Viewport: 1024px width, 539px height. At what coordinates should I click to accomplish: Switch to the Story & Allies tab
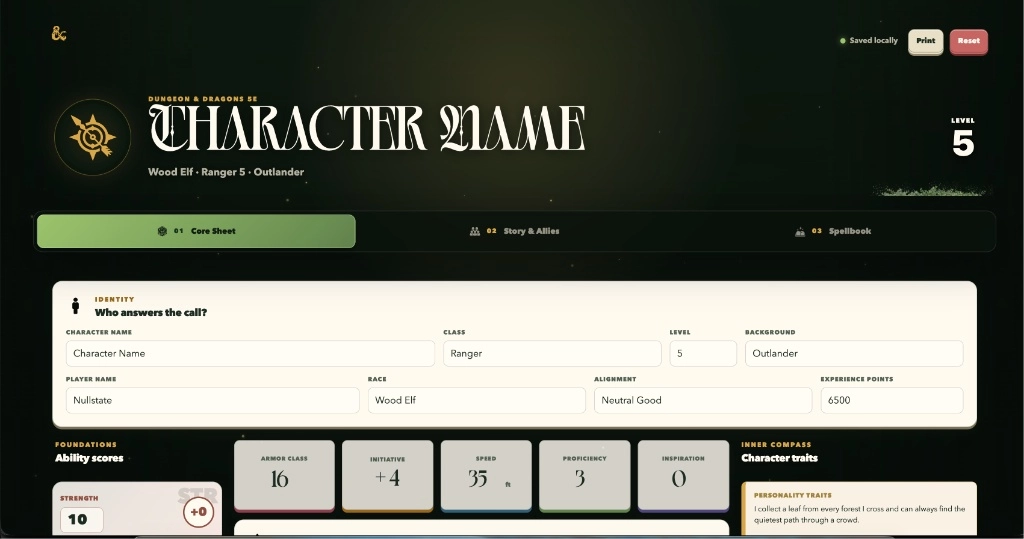(x=515, y=231)
